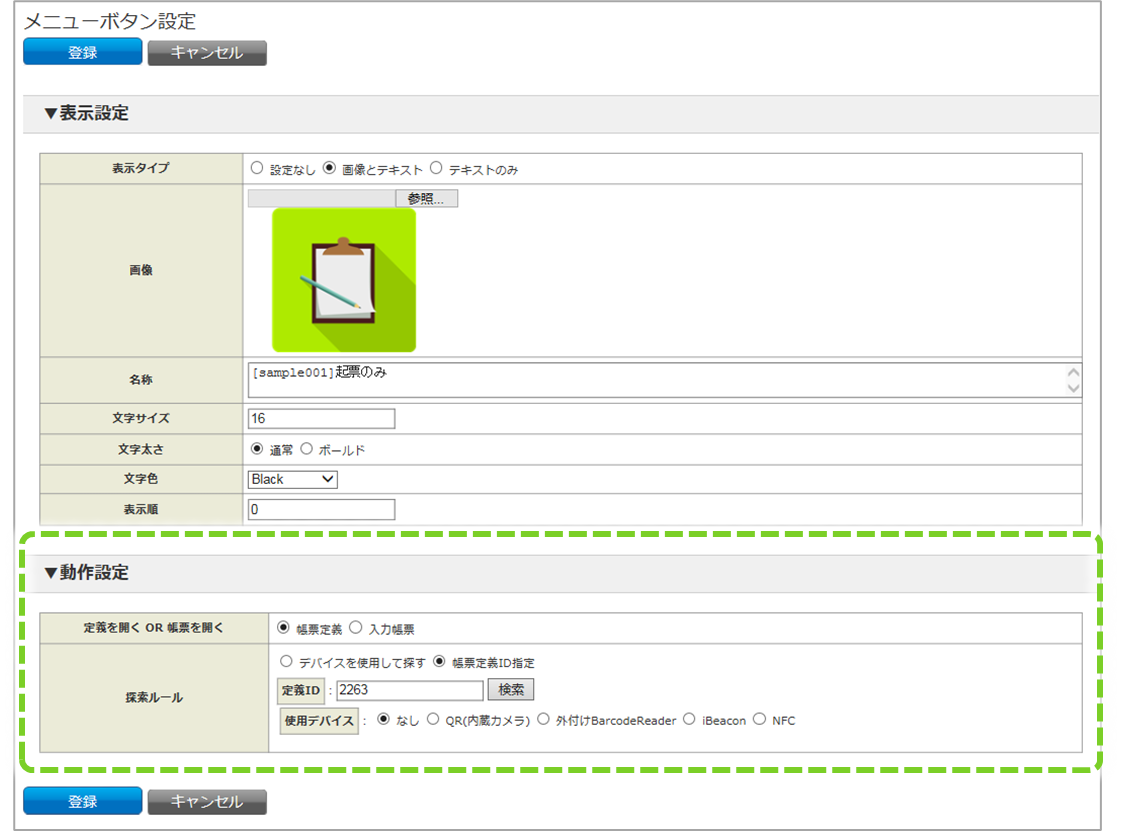Click the 文字サイズ input field
1122x831 pixels.
tap(321, 418)
